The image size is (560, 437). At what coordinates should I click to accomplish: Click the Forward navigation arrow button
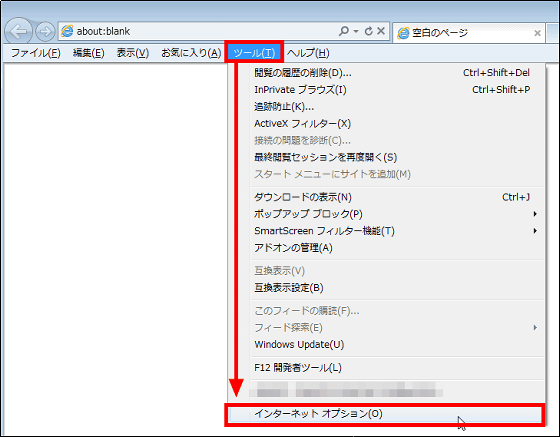[45, 32]
